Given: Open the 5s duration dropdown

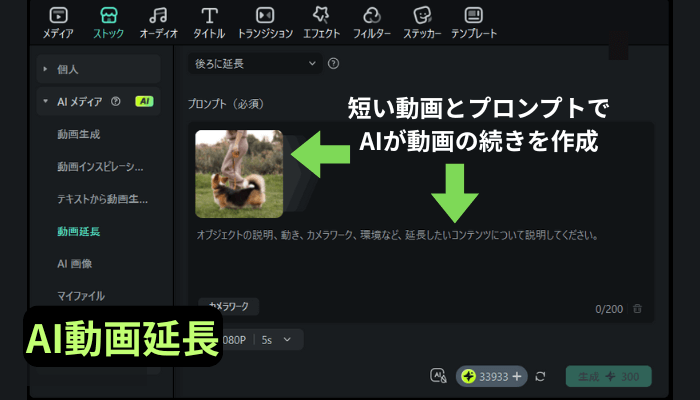Looking at the screenshot, I should (x=277, y=340).
